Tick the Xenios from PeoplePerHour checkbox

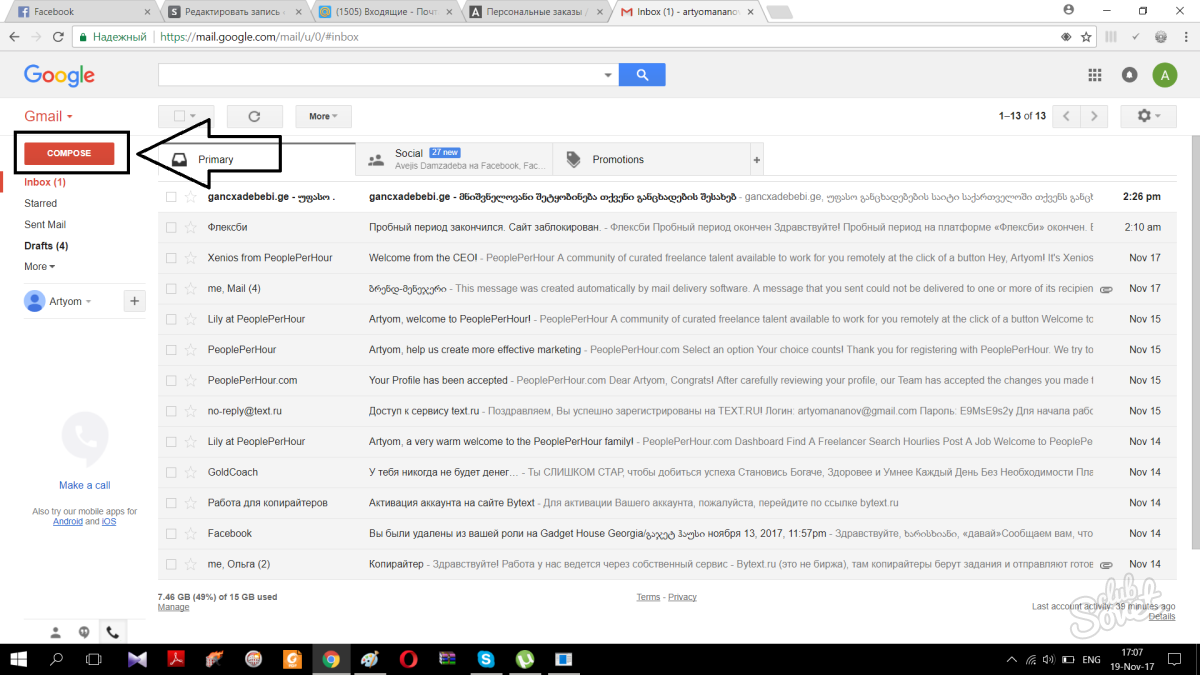(x=171, y=258)
